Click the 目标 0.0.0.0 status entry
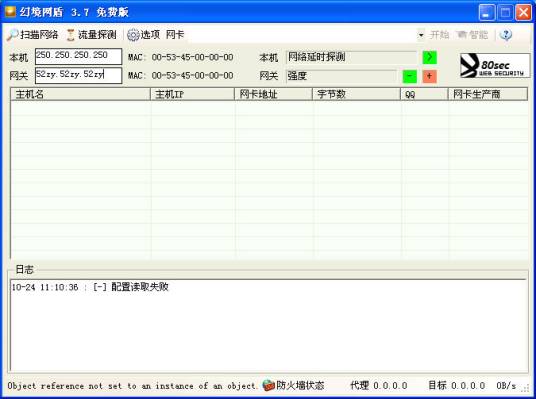Viewport: 536px width, 399px height. pos(457,386)
